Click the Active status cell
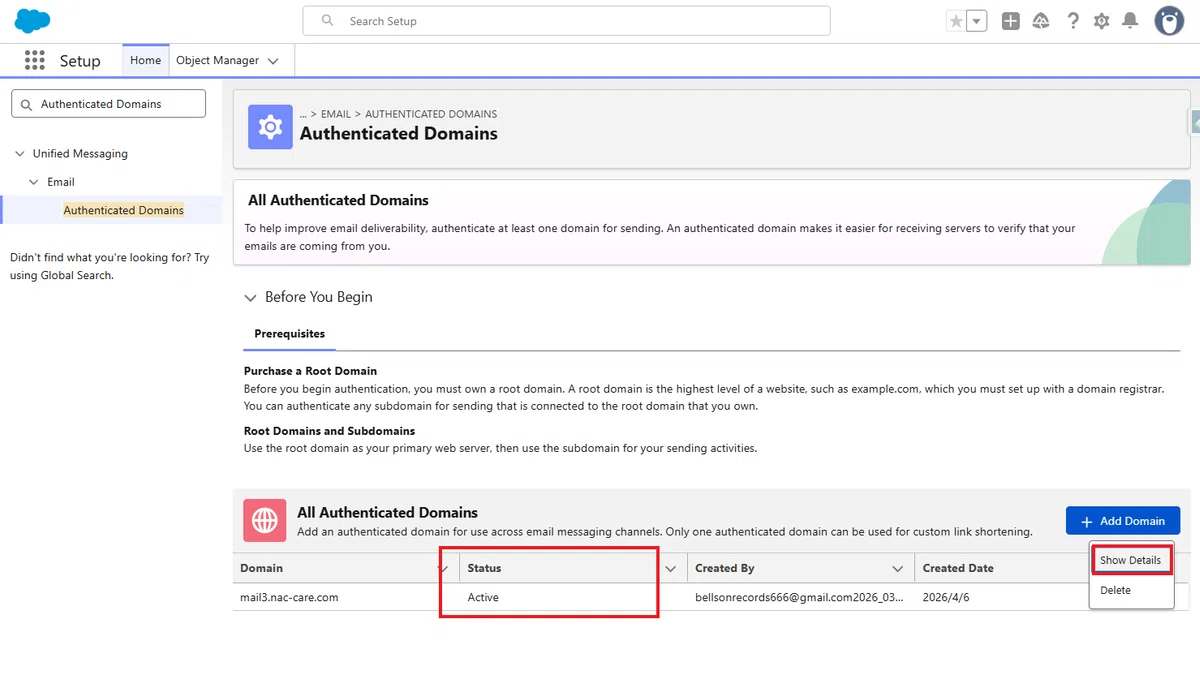1200x688 pixels. click(x=483, y=597)
